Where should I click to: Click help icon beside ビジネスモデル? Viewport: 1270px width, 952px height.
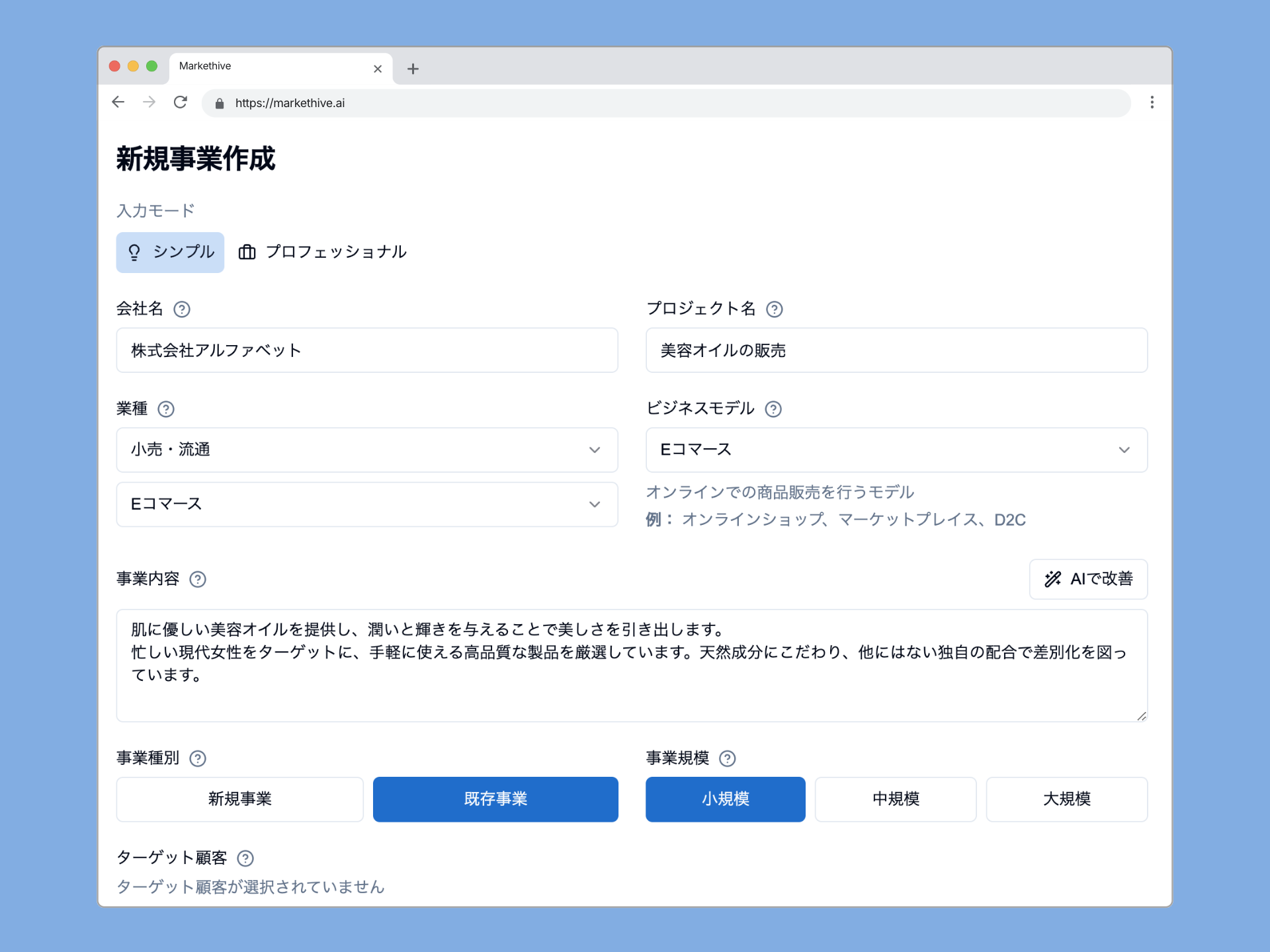click(x=773, y=409)
